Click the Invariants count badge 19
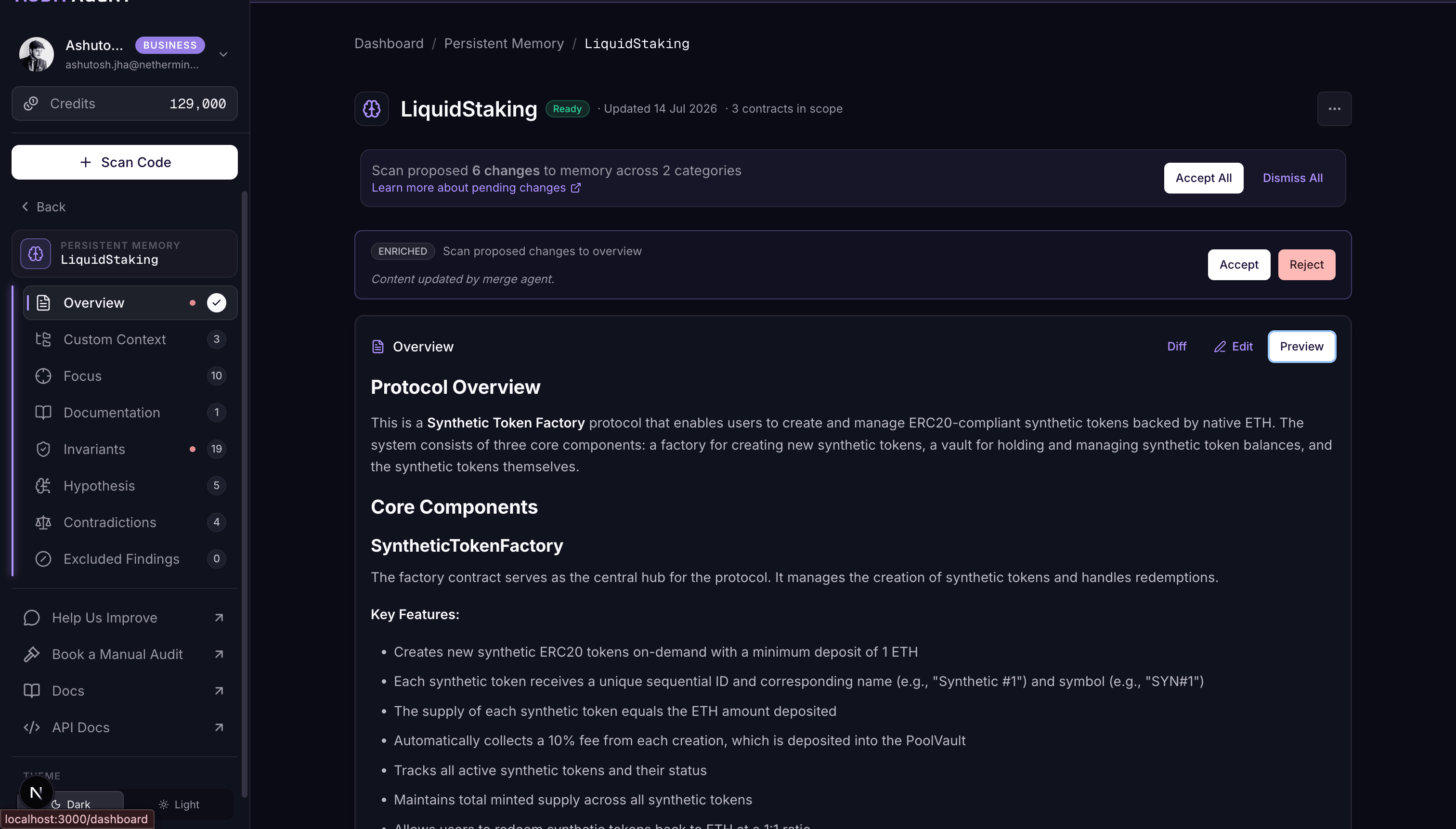 216,449
